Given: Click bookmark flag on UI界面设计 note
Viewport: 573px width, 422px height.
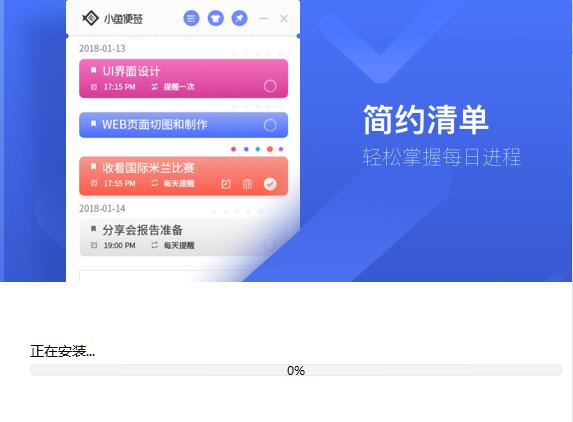Looking at the screenshot, I should tap(94, 70).
